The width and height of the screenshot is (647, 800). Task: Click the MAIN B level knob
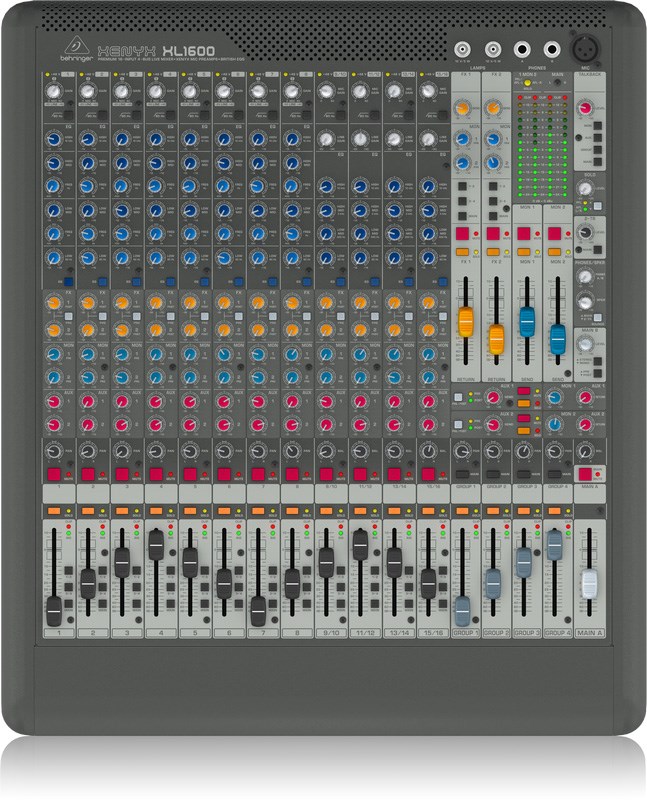coord(585,344)
